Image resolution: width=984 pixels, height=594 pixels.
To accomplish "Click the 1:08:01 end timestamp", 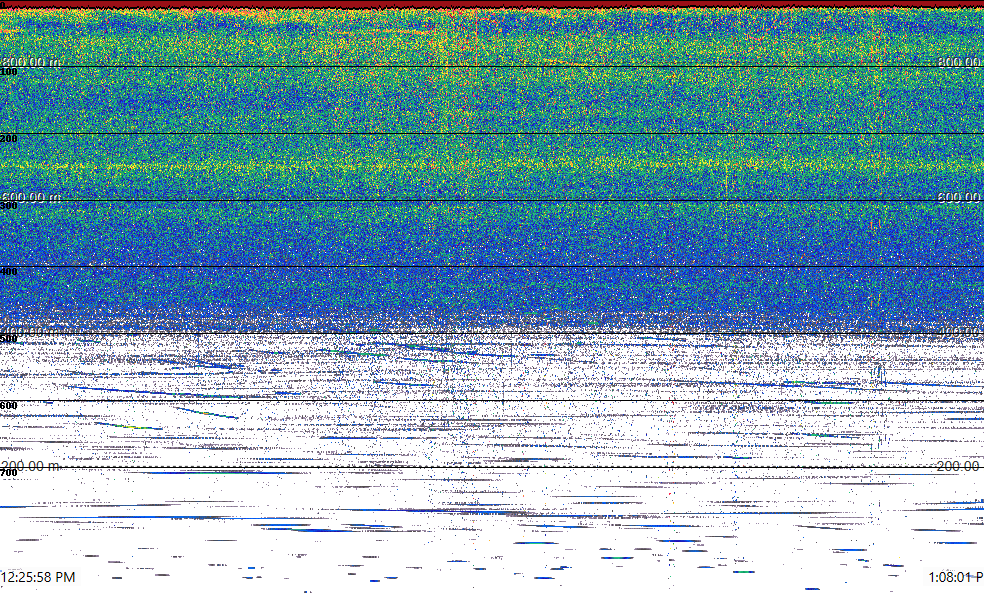I will [955, 577].
